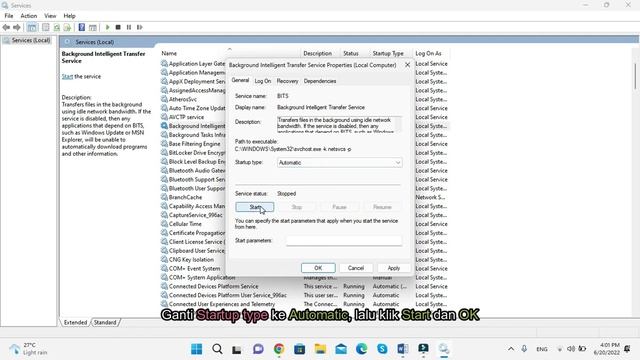Select the AVCTP service row

point(186,117)
